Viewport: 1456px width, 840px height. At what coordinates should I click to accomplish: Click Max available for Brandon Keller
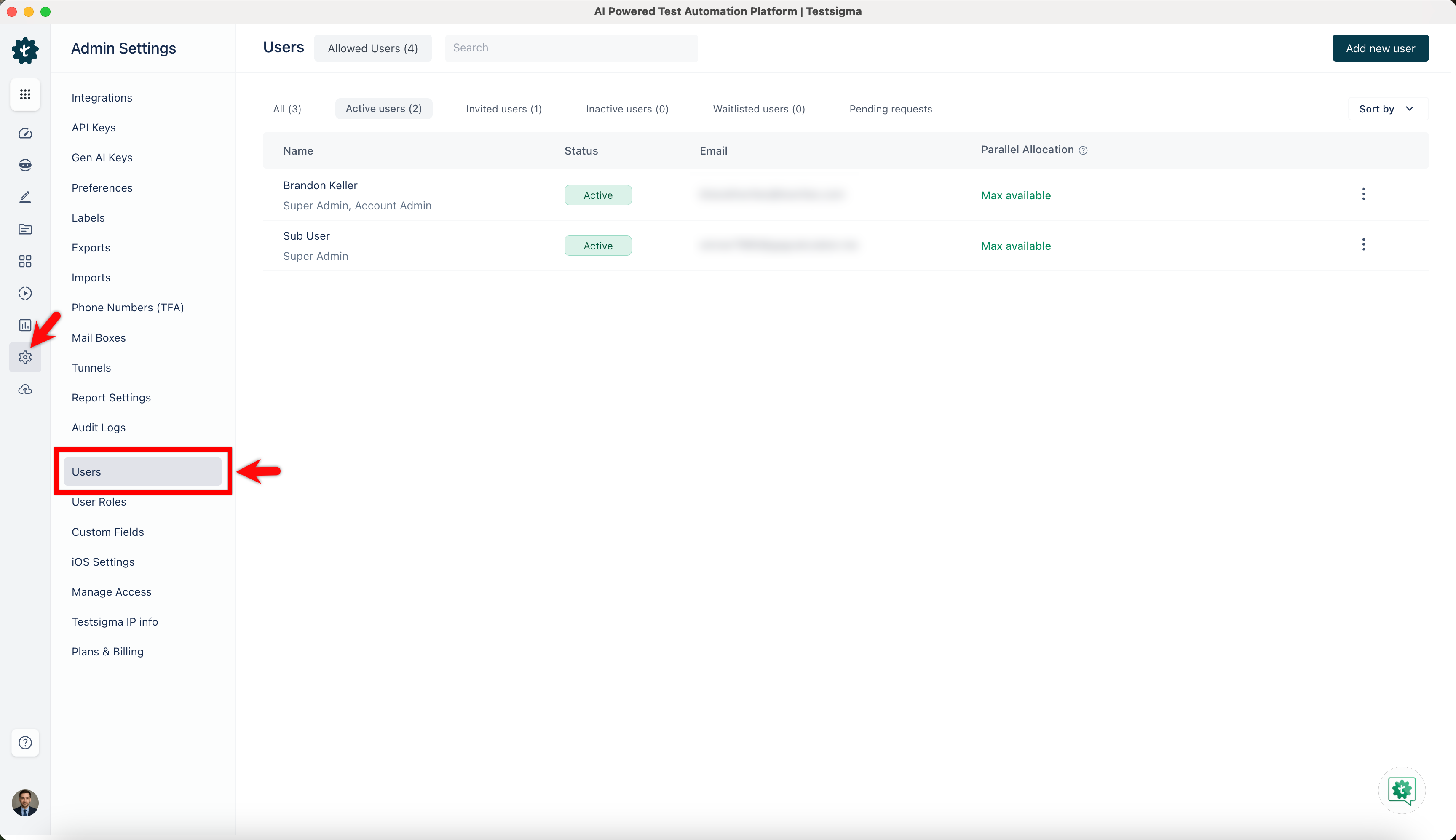pyautogui.click(x=1016, y=195)
